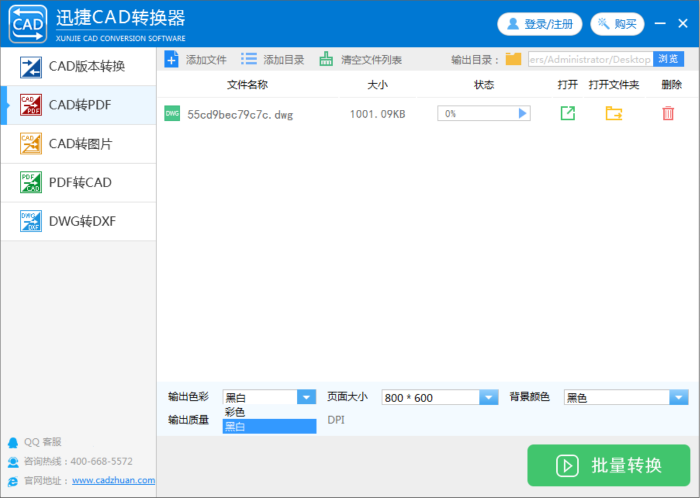
Task: Click the red trash delete icon
Action: [x=668, y=113]
